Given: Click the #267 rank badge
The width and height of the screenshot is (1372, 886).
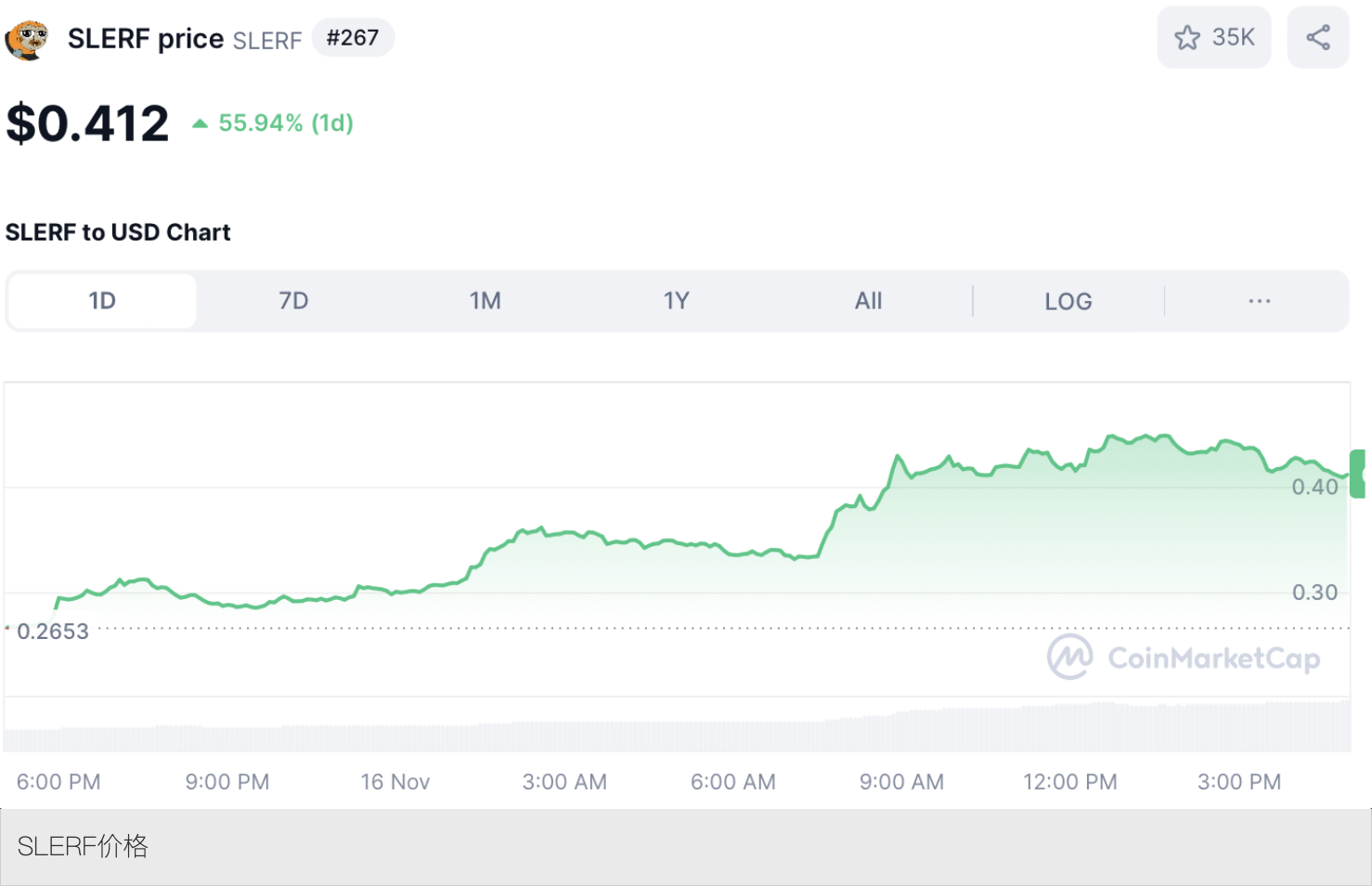Looking at the screenshot, I should coord(353,38).
